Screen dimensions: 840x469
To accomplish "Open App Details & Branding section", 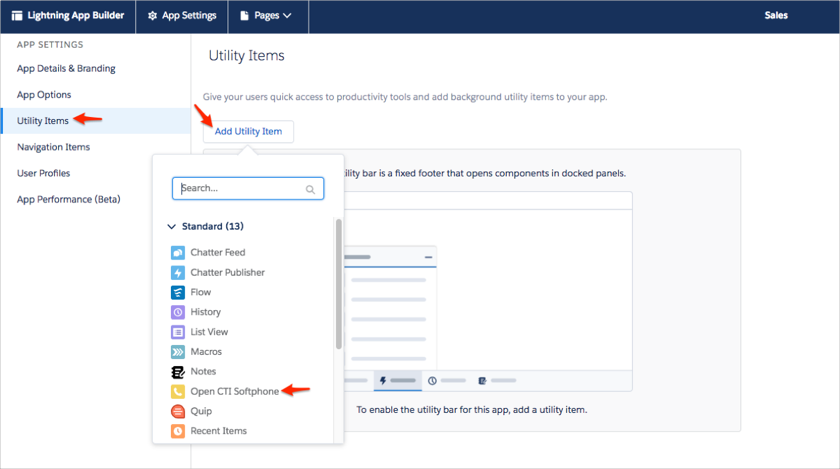I will tap(66, 69).
